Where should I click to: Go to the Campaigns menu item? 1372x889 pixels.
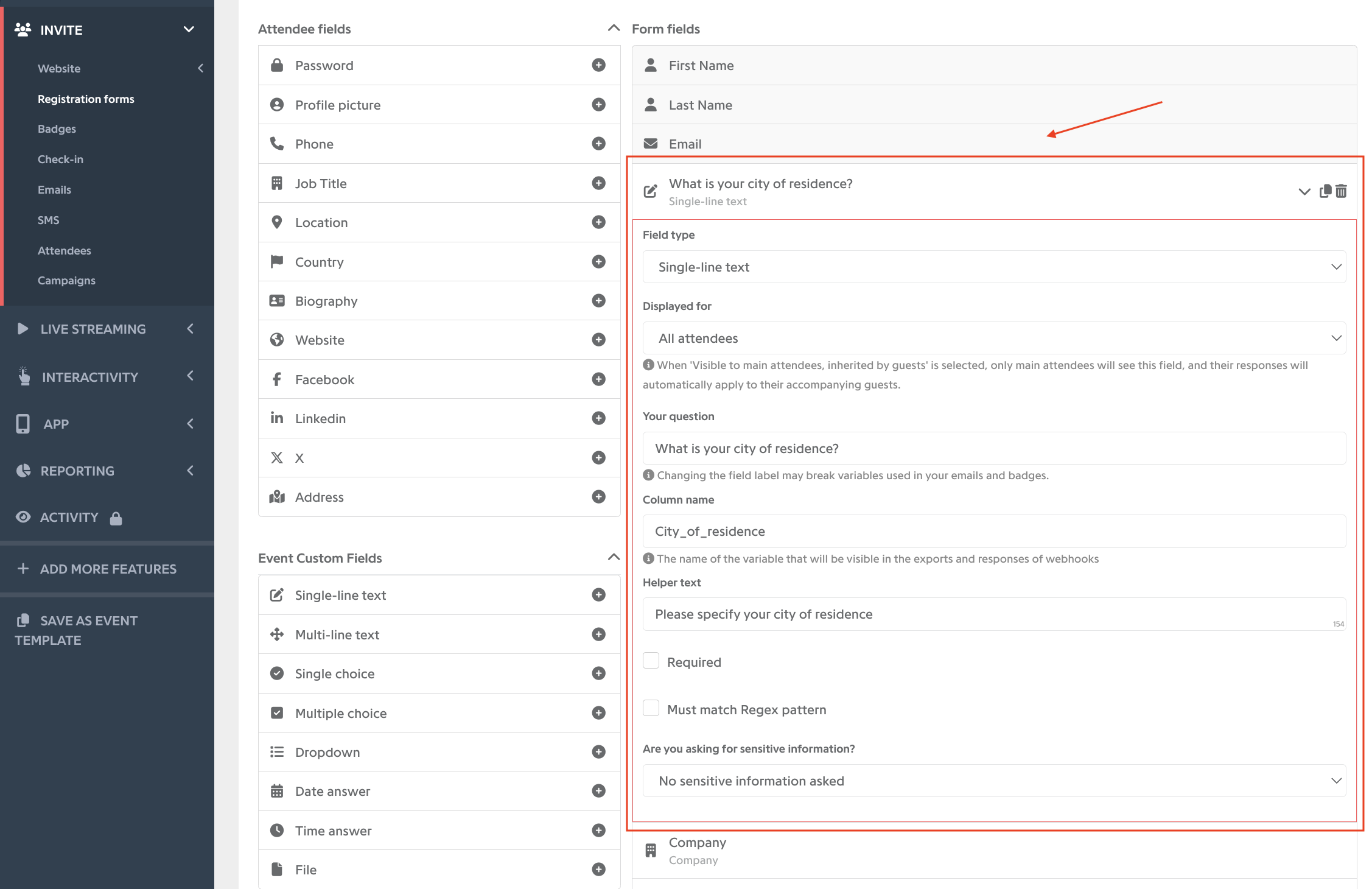pos(66,281)
